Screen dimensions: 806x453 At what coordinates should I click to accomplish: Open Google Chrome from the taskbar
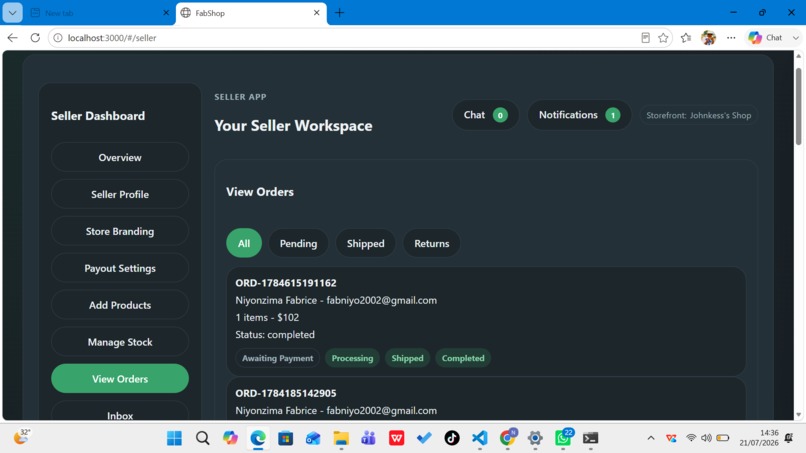507,438
